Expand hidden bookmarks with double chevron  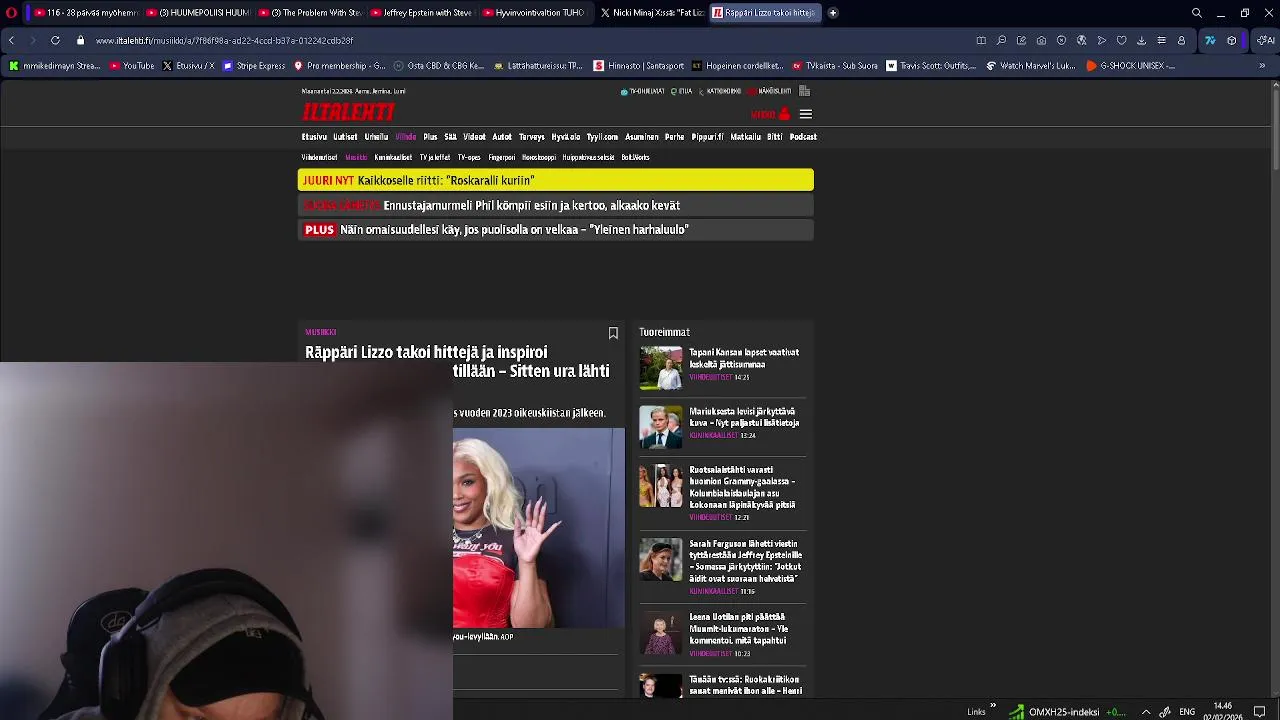1262,66
